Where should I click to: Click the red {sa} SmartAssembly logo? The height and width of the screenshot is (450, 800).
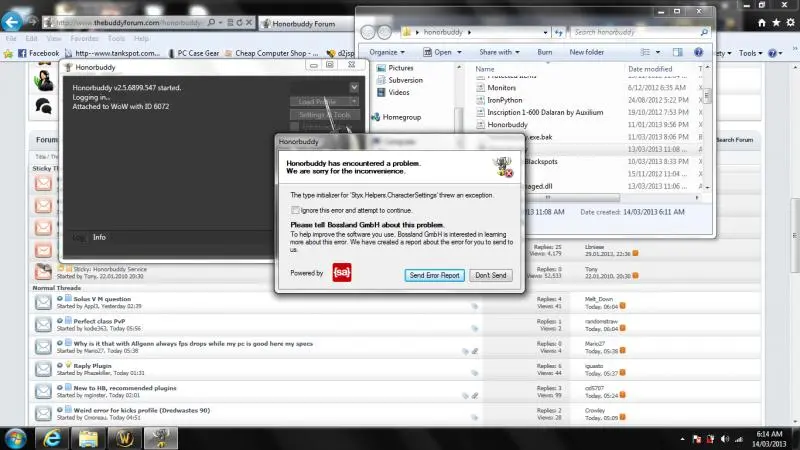click(x=342, y=272)
